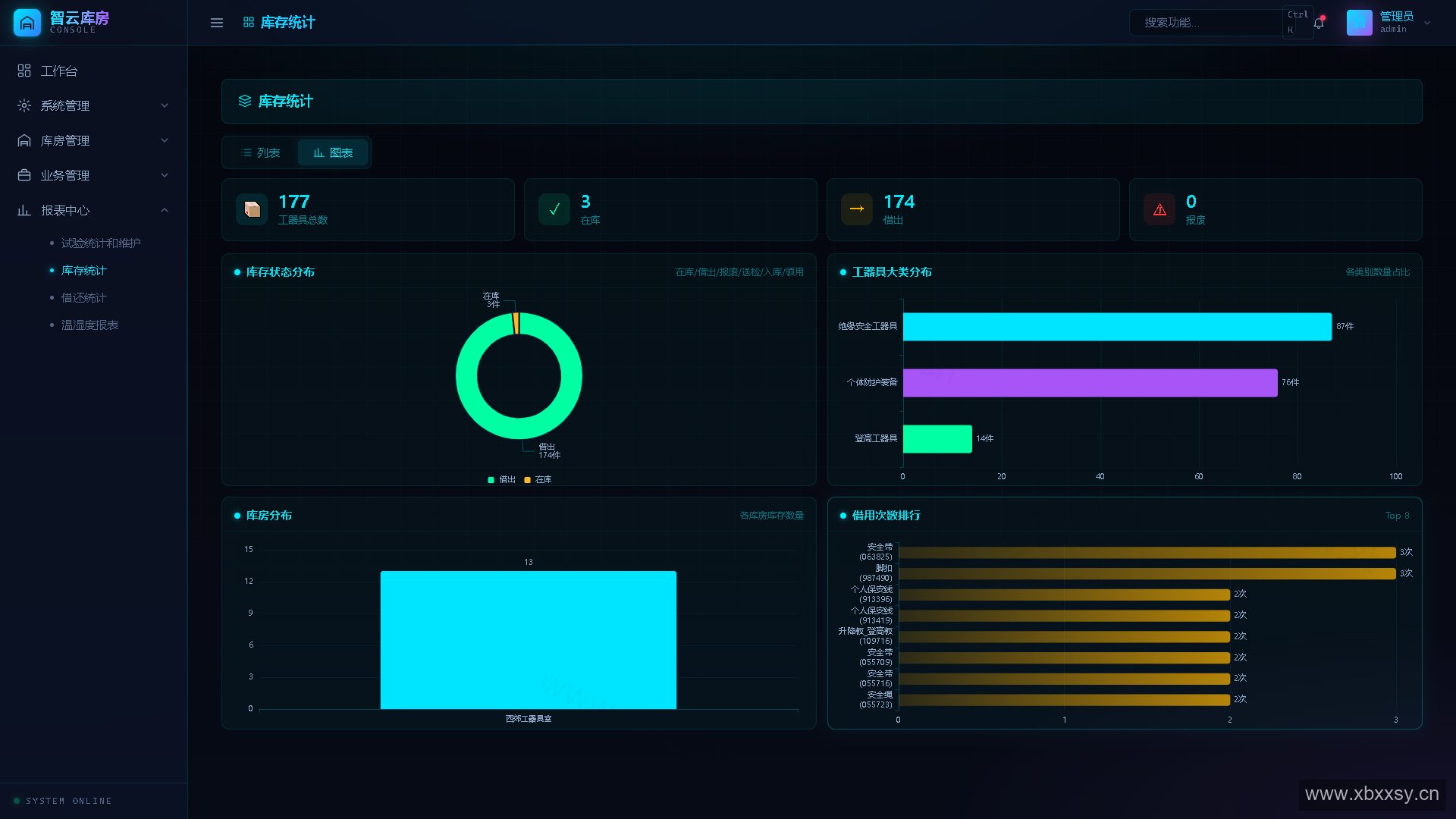Click the 系统管理 gear icon
The width and height of the screenshot is (1456, 819).
click(x=24, y=105)
